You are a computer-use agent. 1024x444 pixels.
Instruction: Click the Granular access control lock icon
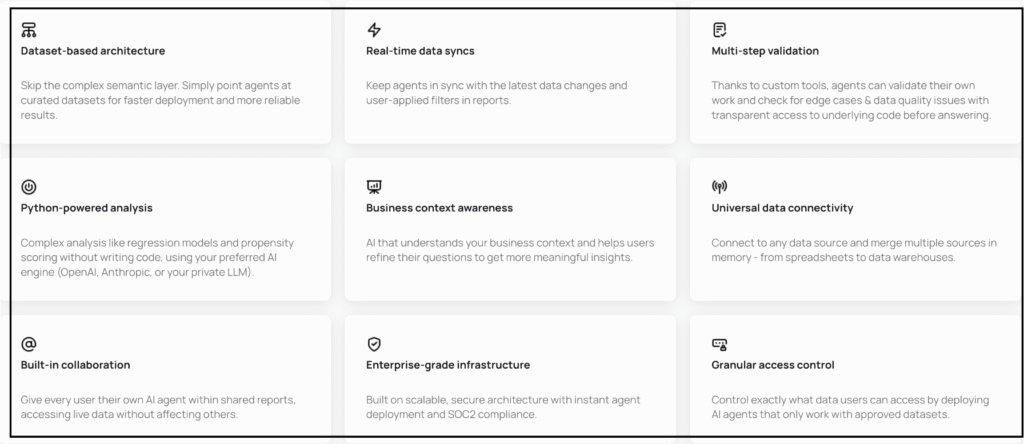719,344
